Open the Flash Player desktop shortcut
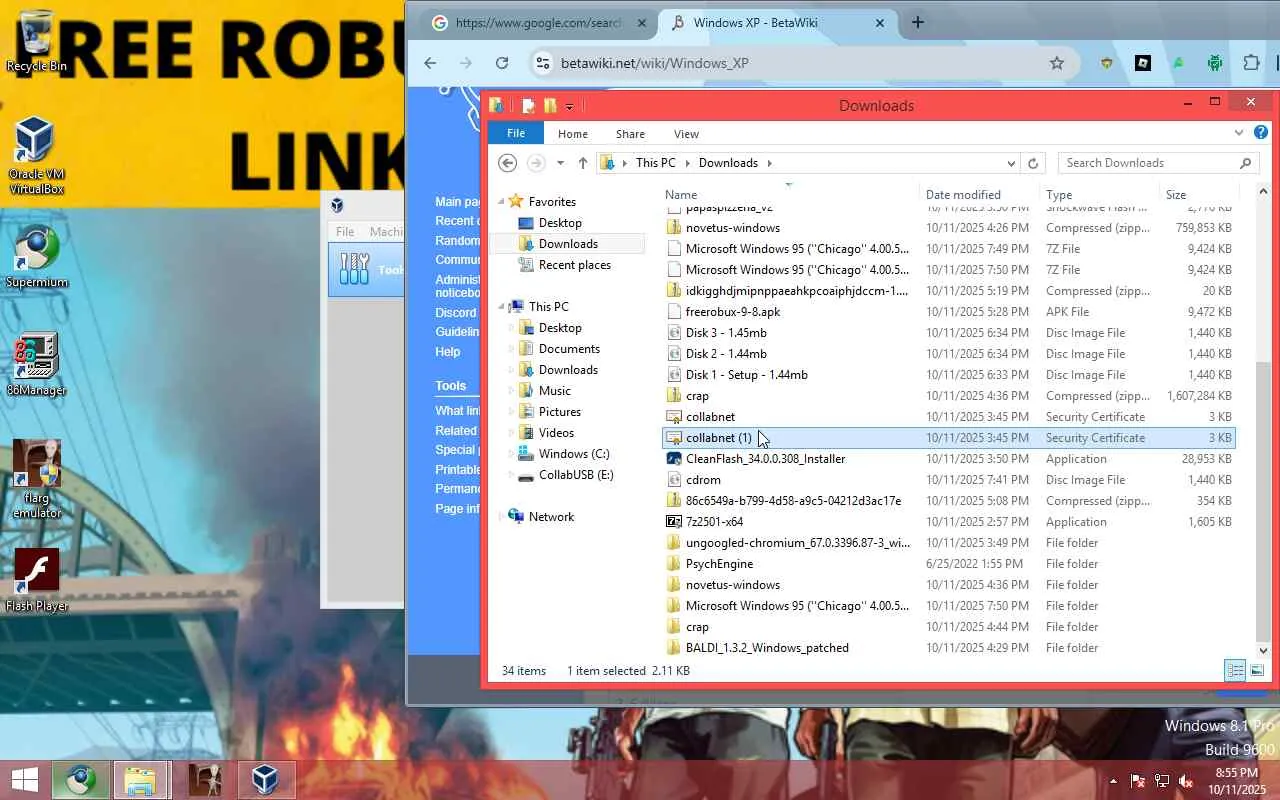The width and height of the screenshot is (1280, 800). [36, 580]
